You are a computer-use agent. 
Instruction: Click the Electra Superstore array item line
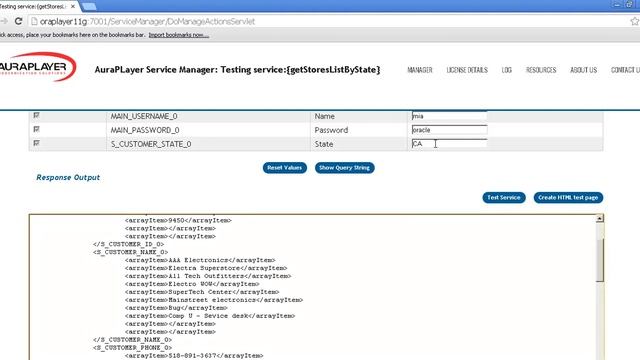point(206,268)
